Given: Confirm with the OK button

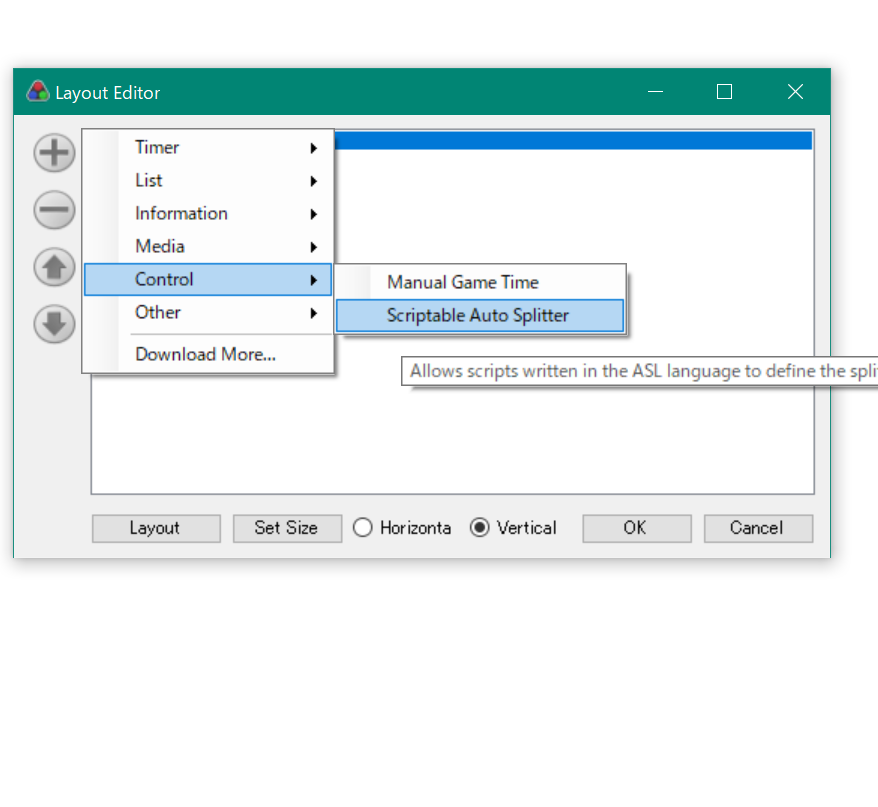Looking at the screenshot, I should [637, 528].
